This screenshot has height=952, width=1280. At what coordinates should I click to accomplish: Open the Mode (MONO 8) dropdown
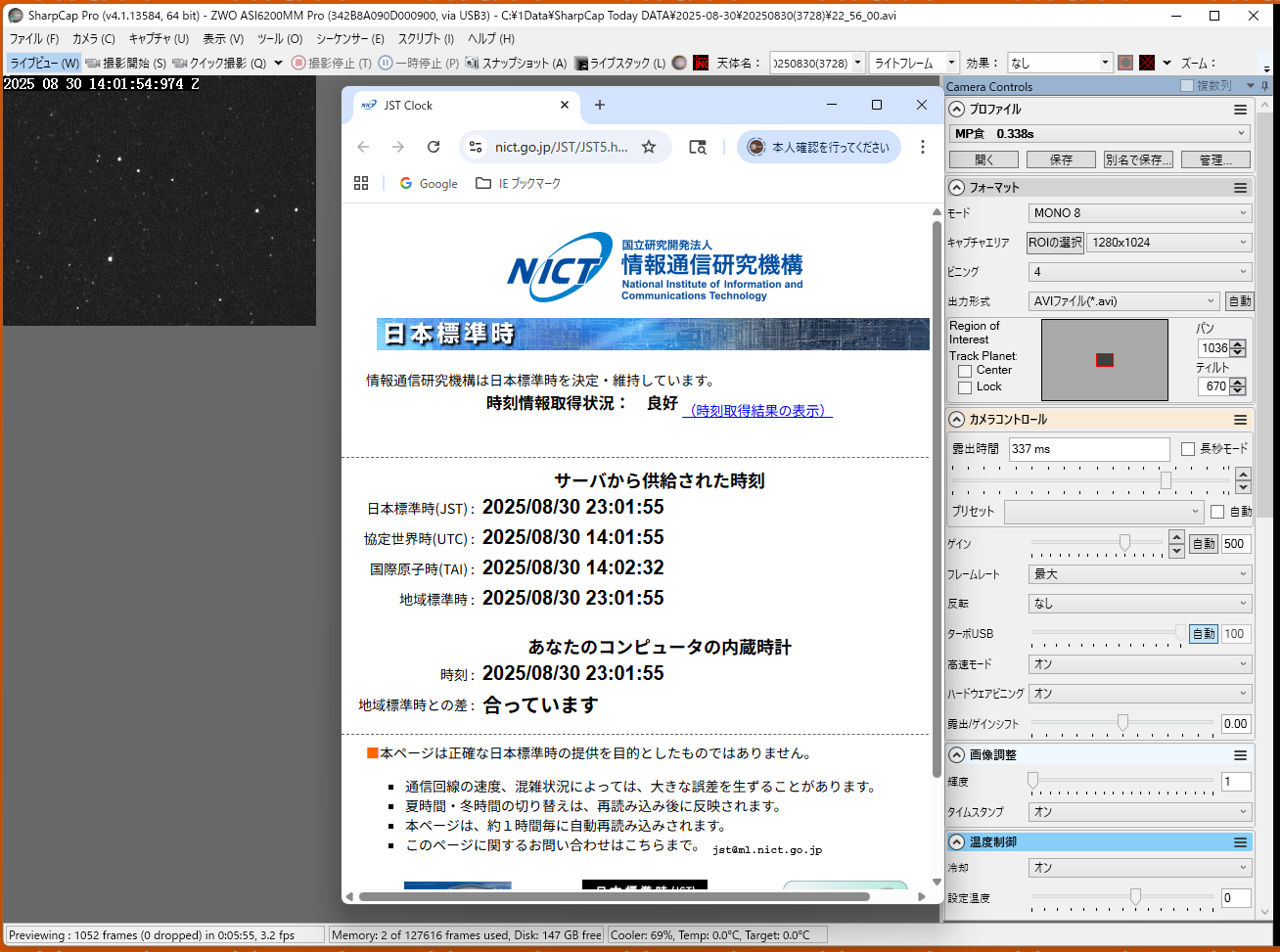1140,213
